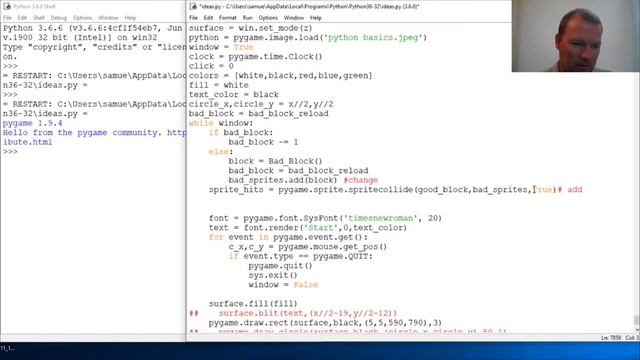Image resolution: width=640 pixels, height=360 pixels.
Task: Open Window menu in Python Shell window
Action: [x=108, y=18]
